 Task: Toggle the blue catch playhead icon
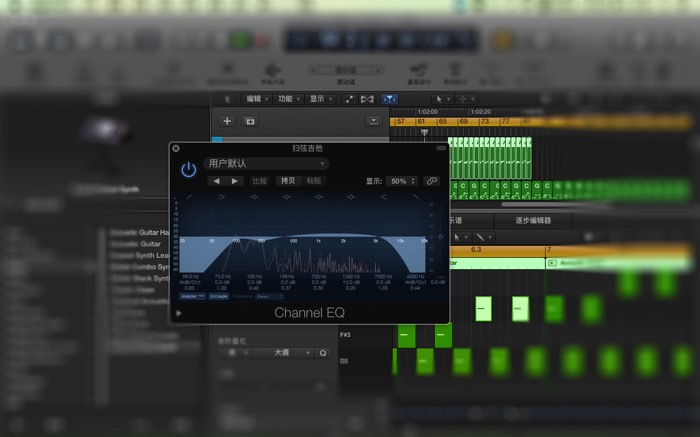pos(389,99)
